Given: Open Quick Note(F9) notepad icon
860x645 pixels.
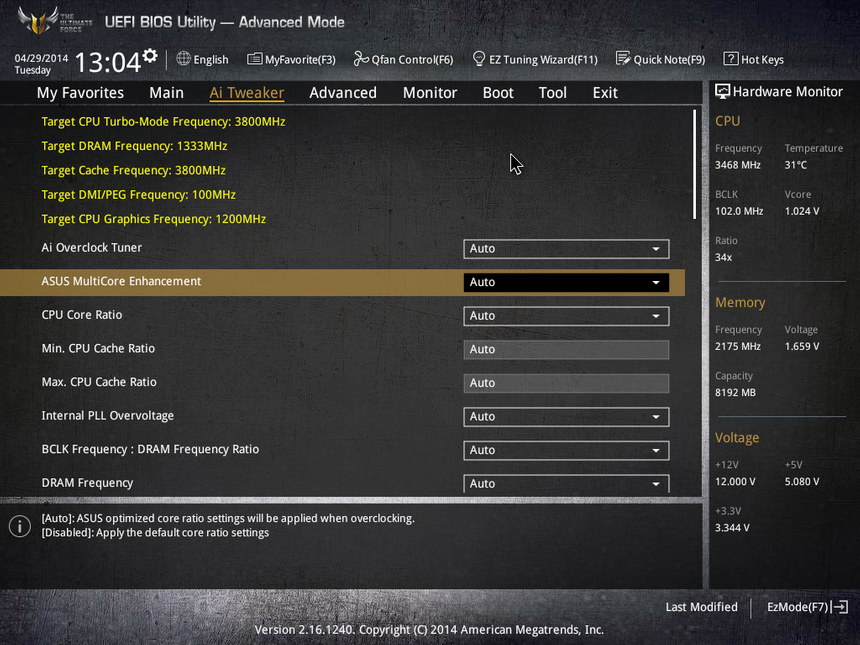Looking at the screenshot, I should (x=623, y=59).
